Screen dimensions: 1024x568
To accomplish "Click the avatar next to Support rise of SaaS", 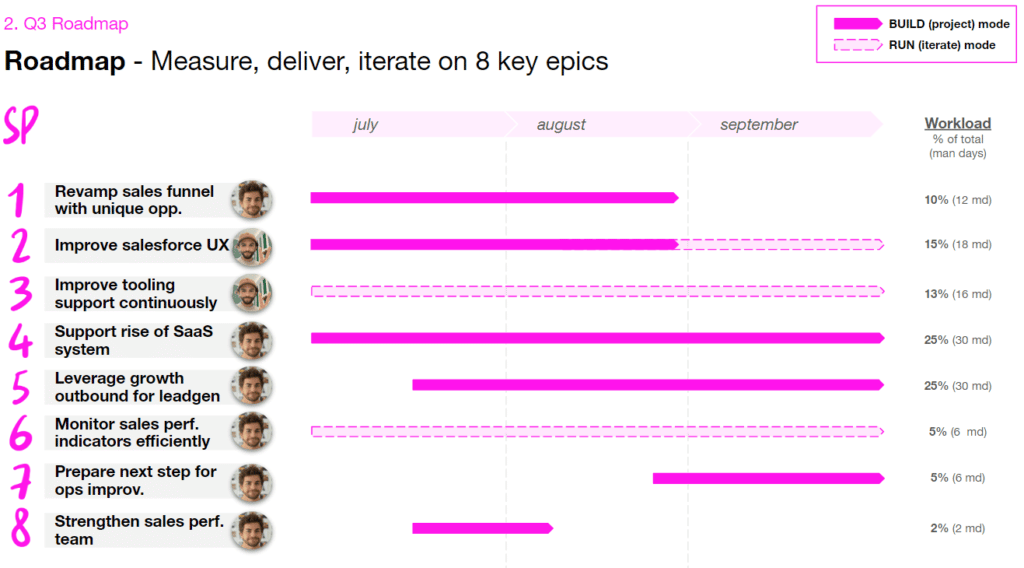I will [251, 340].
